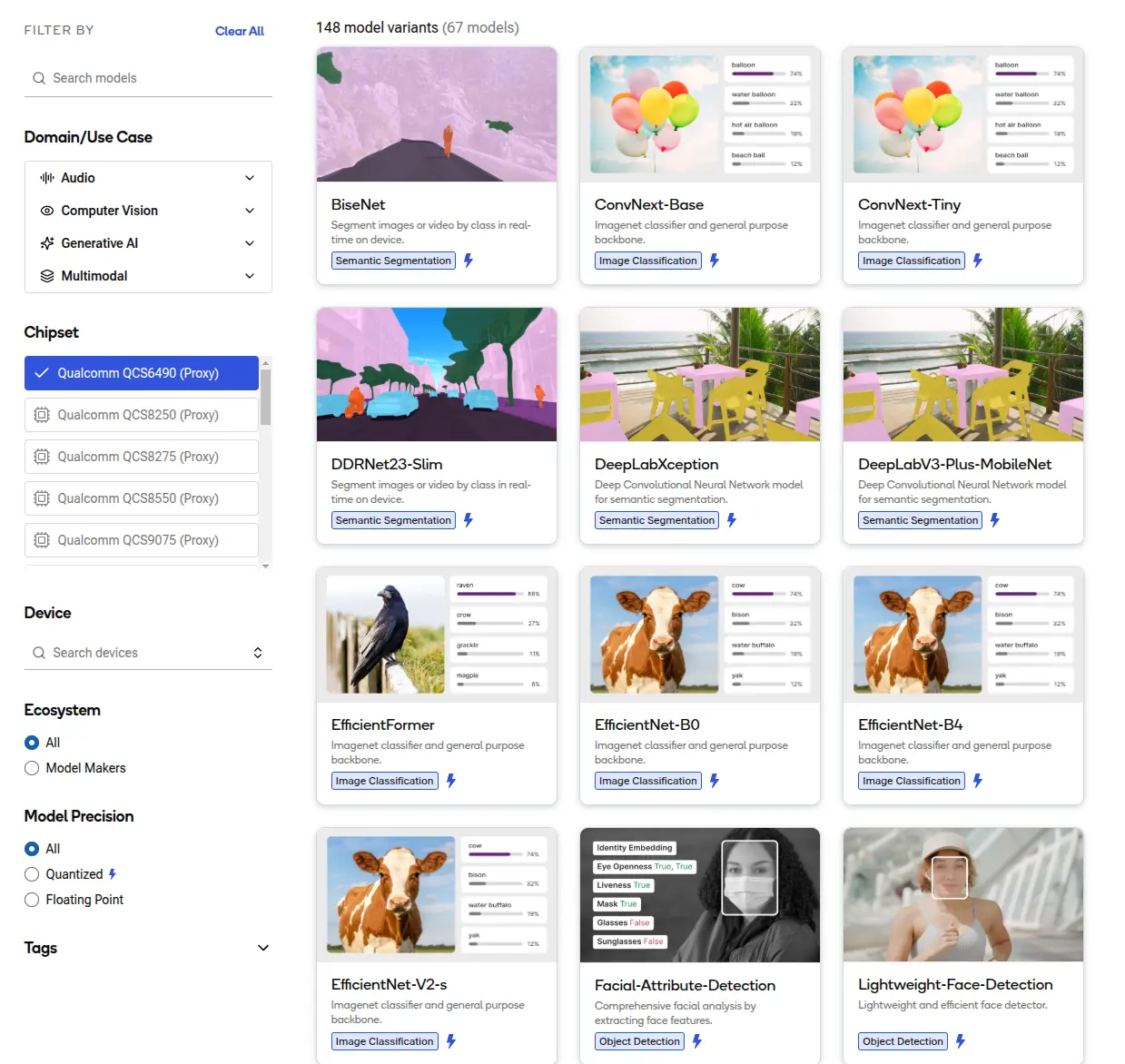The image size is (1125, 1064).
Task: Click the chip icon beside Qualcomm QCS8250
Action: click(x=42, y=415)
